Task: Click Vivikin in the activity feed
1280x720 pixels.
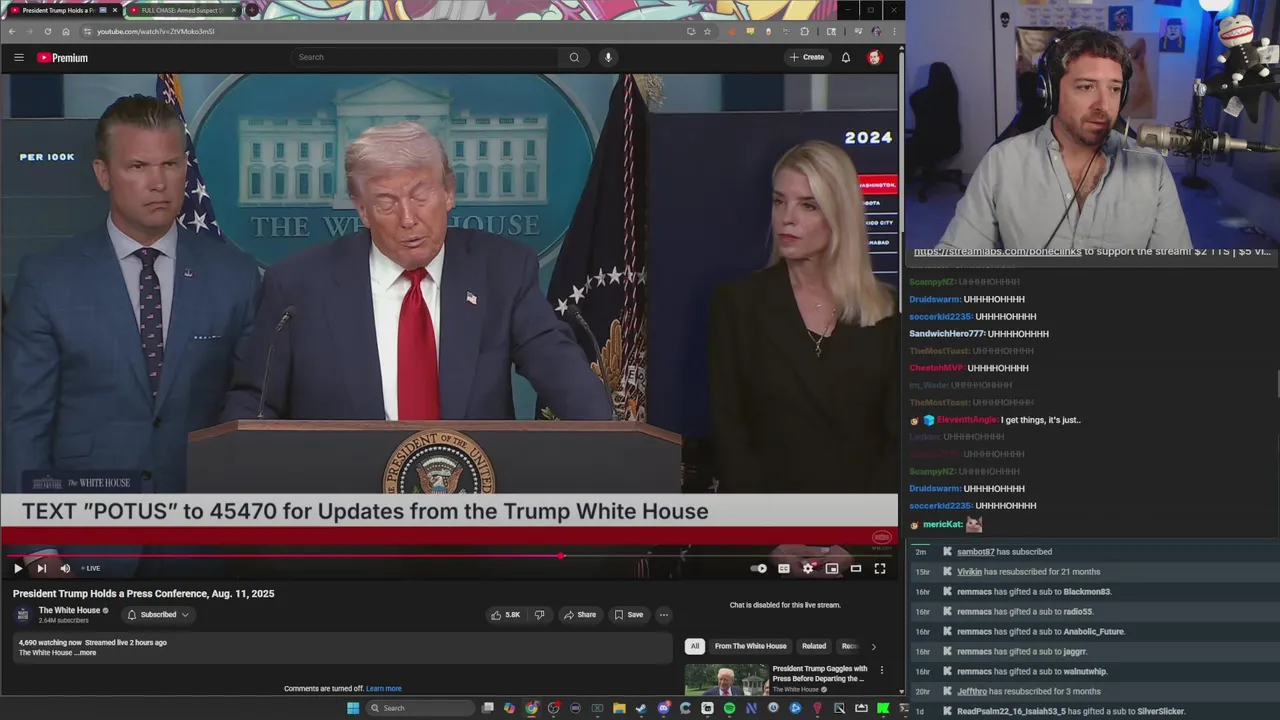Action: (969, 572)
